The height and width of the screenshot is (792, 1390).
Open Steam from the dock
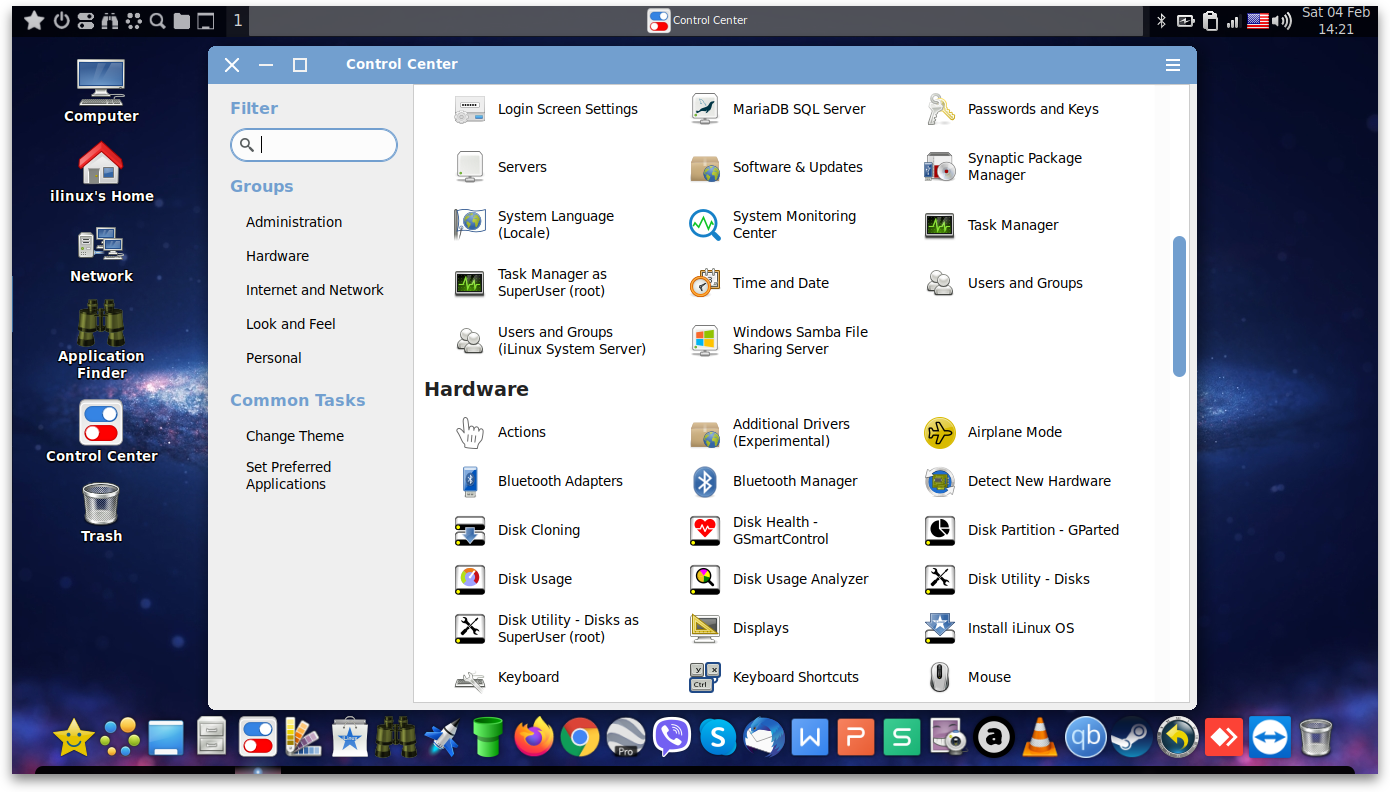coord(1132,738)
